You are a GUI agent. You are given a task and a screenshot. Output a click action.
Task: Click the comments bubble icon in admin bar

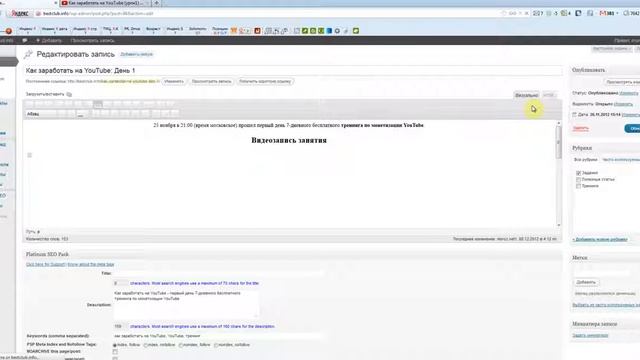(x=24, y=40)
